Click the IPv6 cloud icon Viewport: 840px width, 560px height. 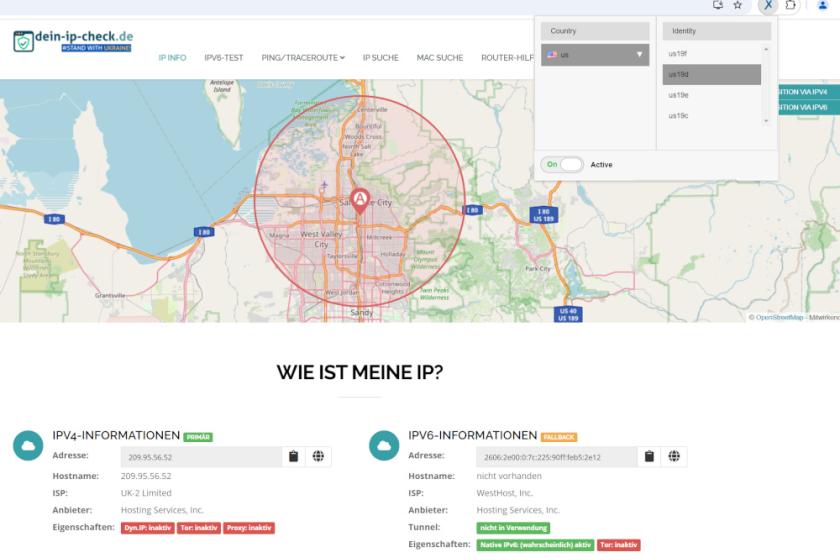pyautogui.click(x=384, y=445)
